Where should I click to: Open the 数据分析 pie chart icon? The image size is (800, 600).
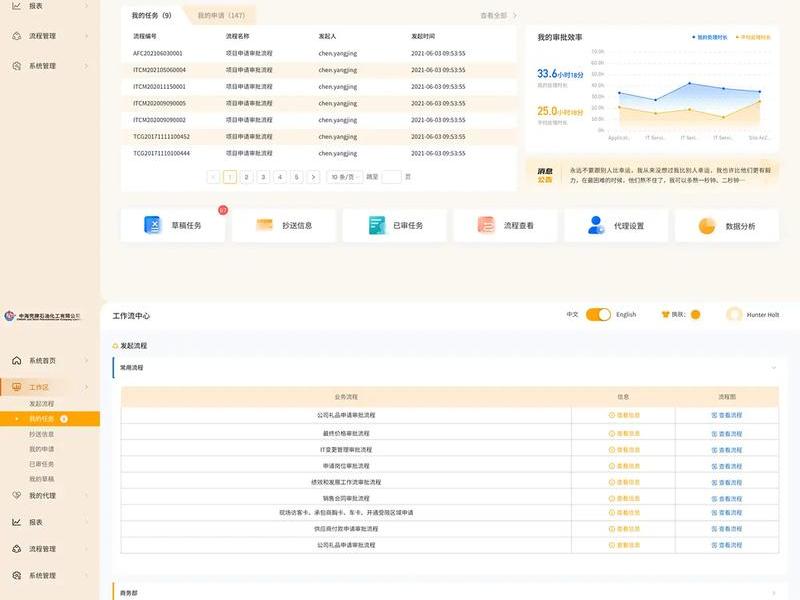[x=707, y=226]
